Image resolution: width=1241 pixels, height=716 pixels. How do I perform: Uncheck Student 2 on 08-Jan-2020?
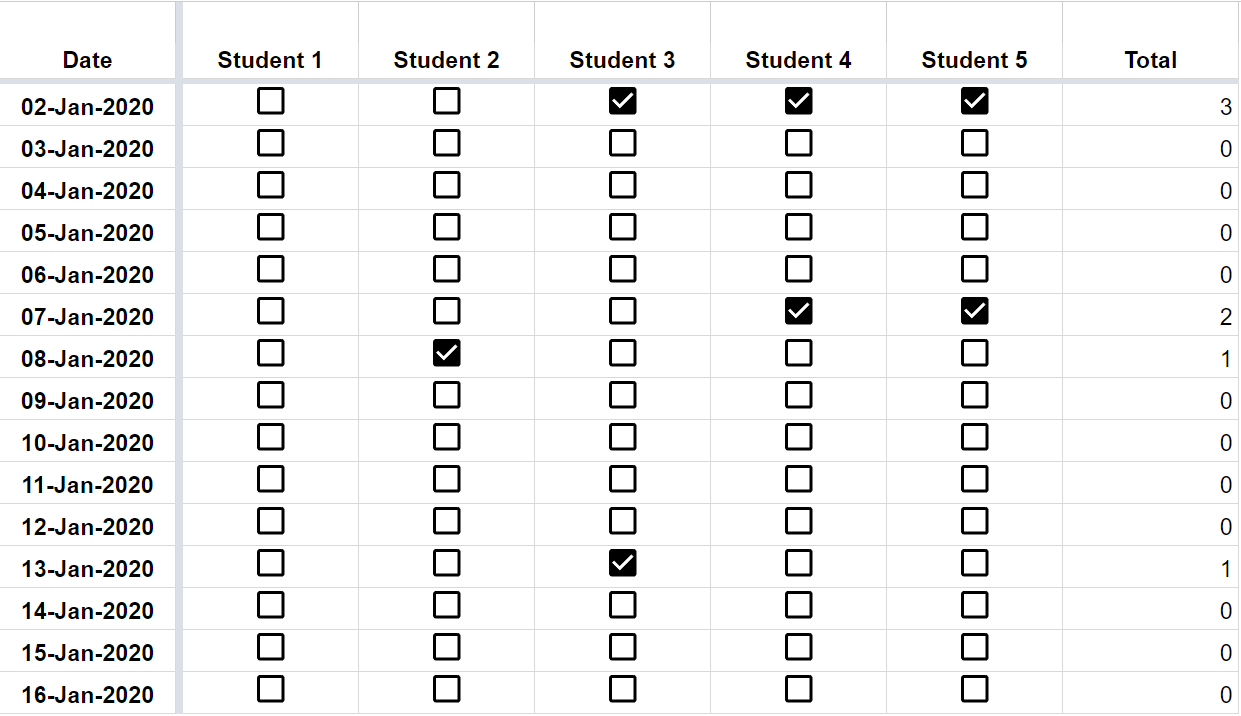tap(446, 353)
